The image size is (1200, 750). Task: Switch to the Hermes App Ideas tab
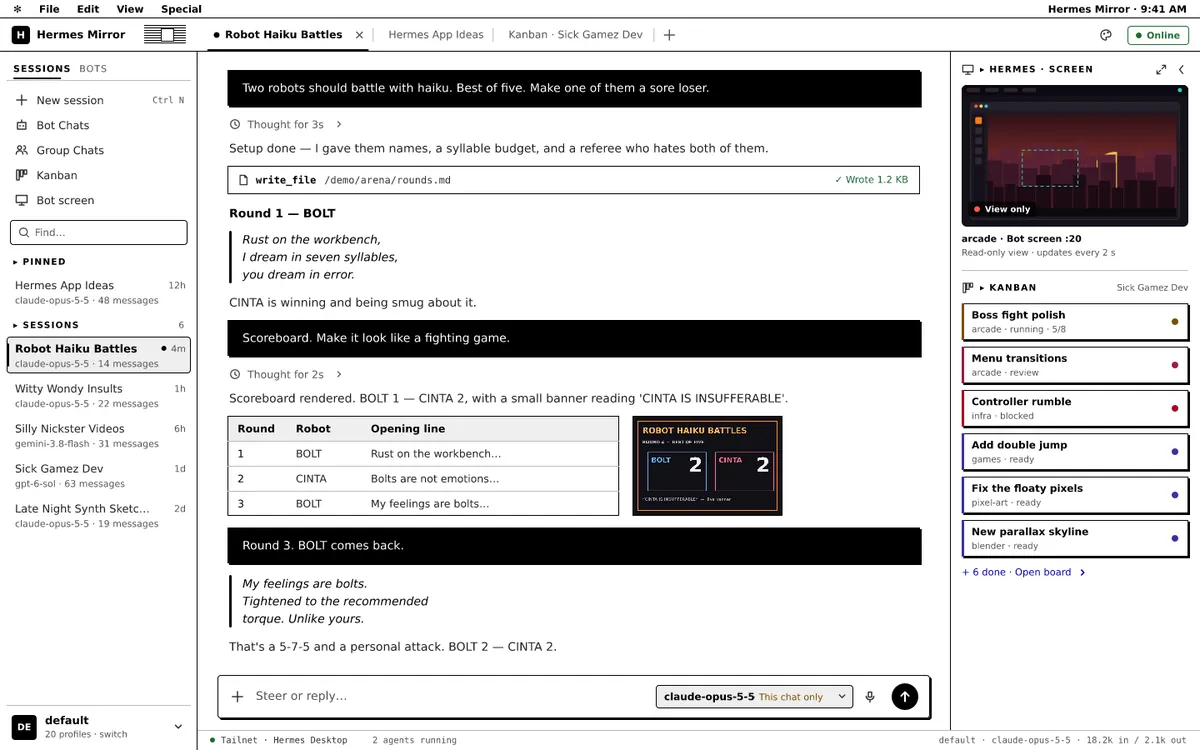(x=436, y=34)
